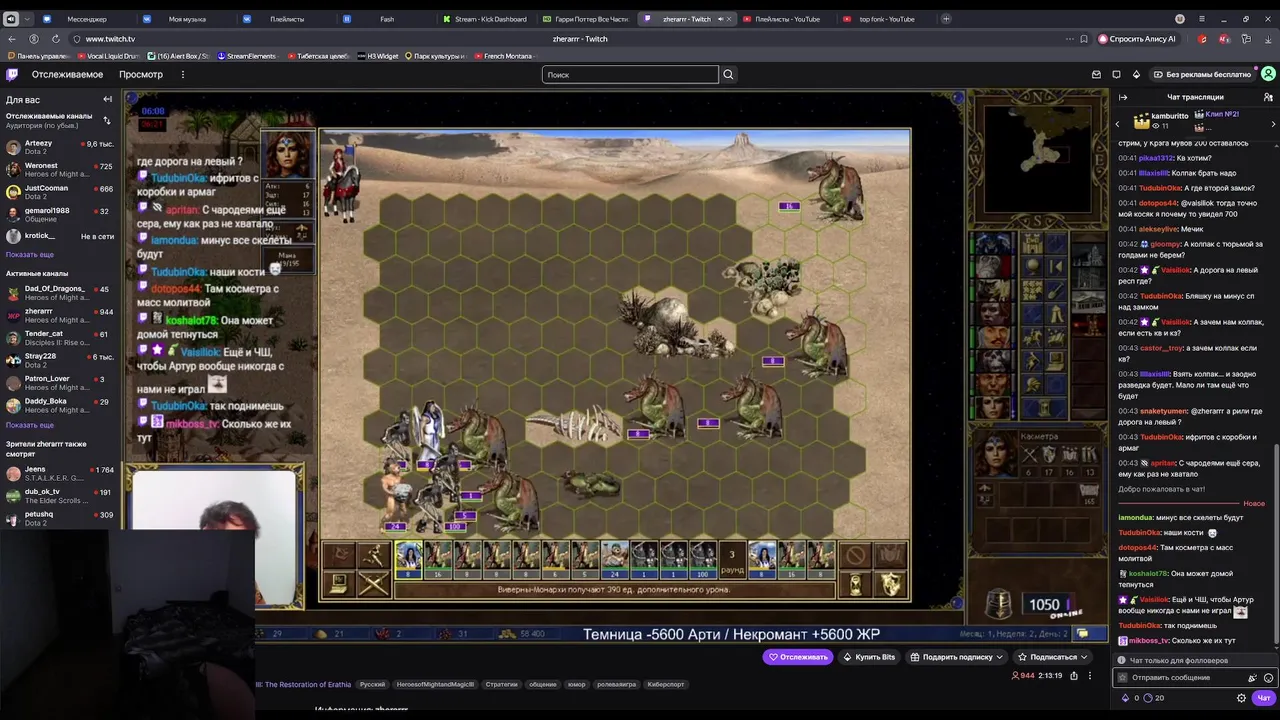Click the Стратегии tag
This screenshot has height=720, width=1280.
[x=501, y=684]
